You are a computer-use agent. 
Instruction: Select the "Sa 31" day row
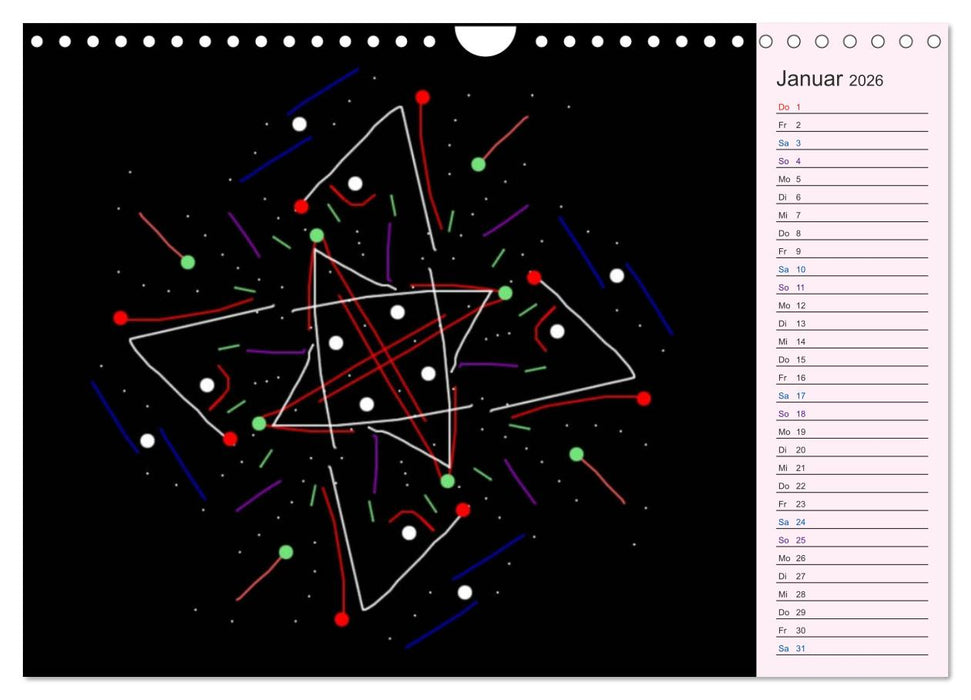point(852,648)
